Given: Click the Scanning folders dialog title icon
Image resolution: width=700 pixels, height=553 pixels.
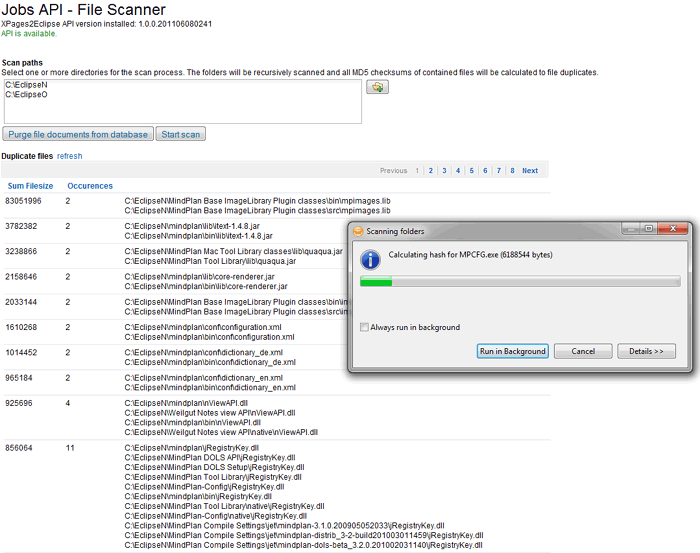Looking at the screenshot, I should pos(357,230).
